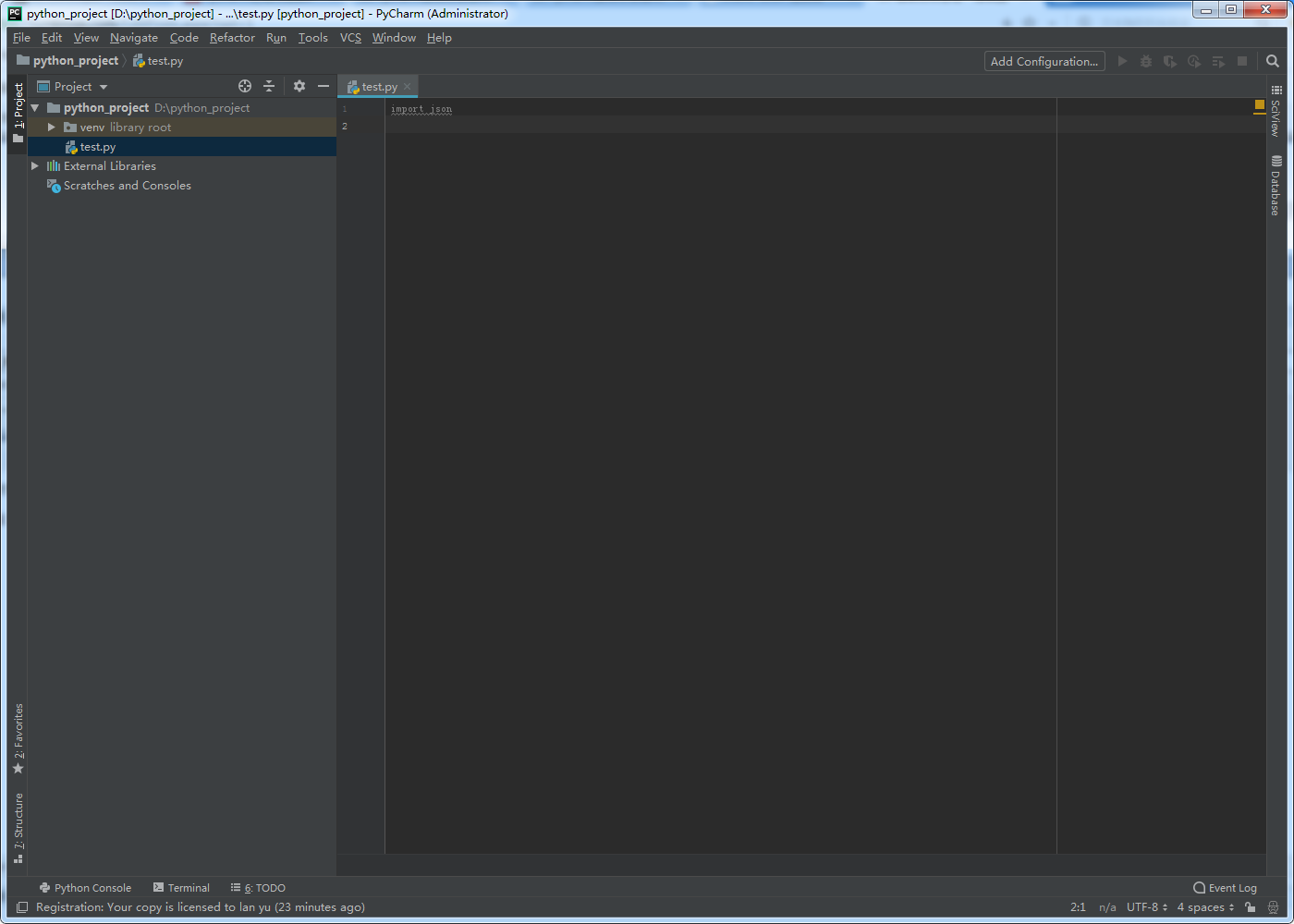Click the Hector inspector icon in status bar
The height and width of the screenshot is (924, 1294).
click(1273, 907)
